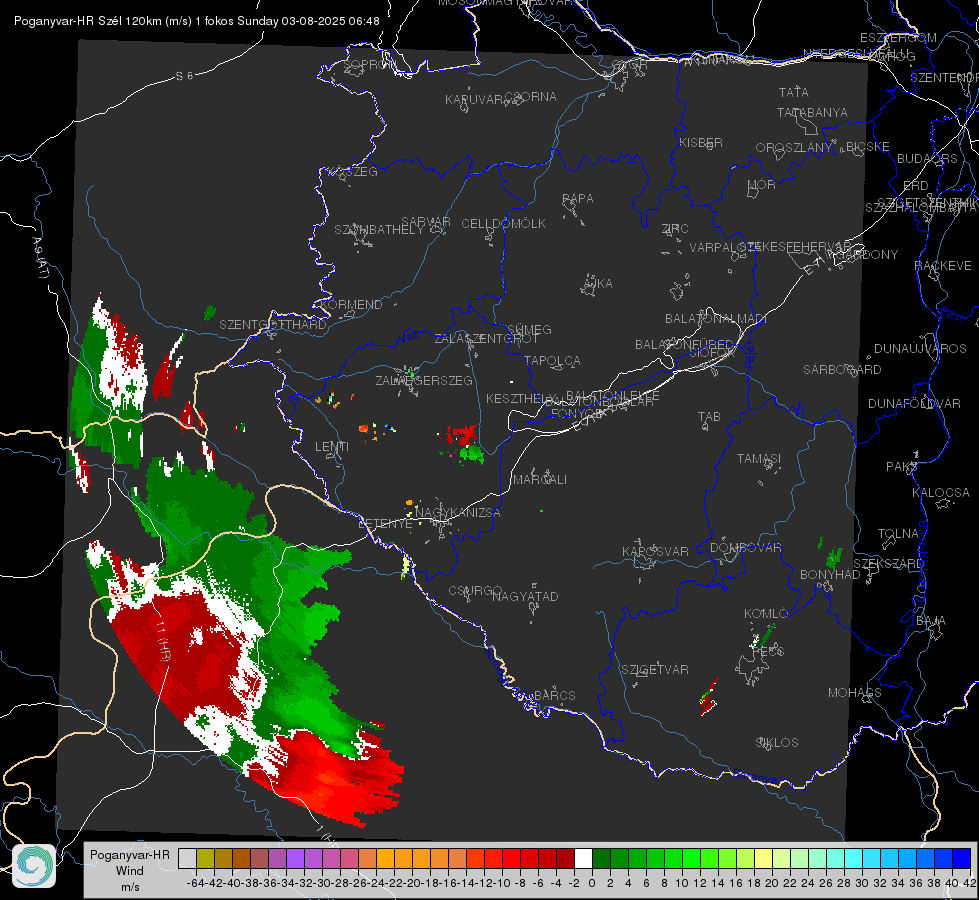
Task: Click the CSORNA city label
Action: pyautogui.click(x=531, y=97)
